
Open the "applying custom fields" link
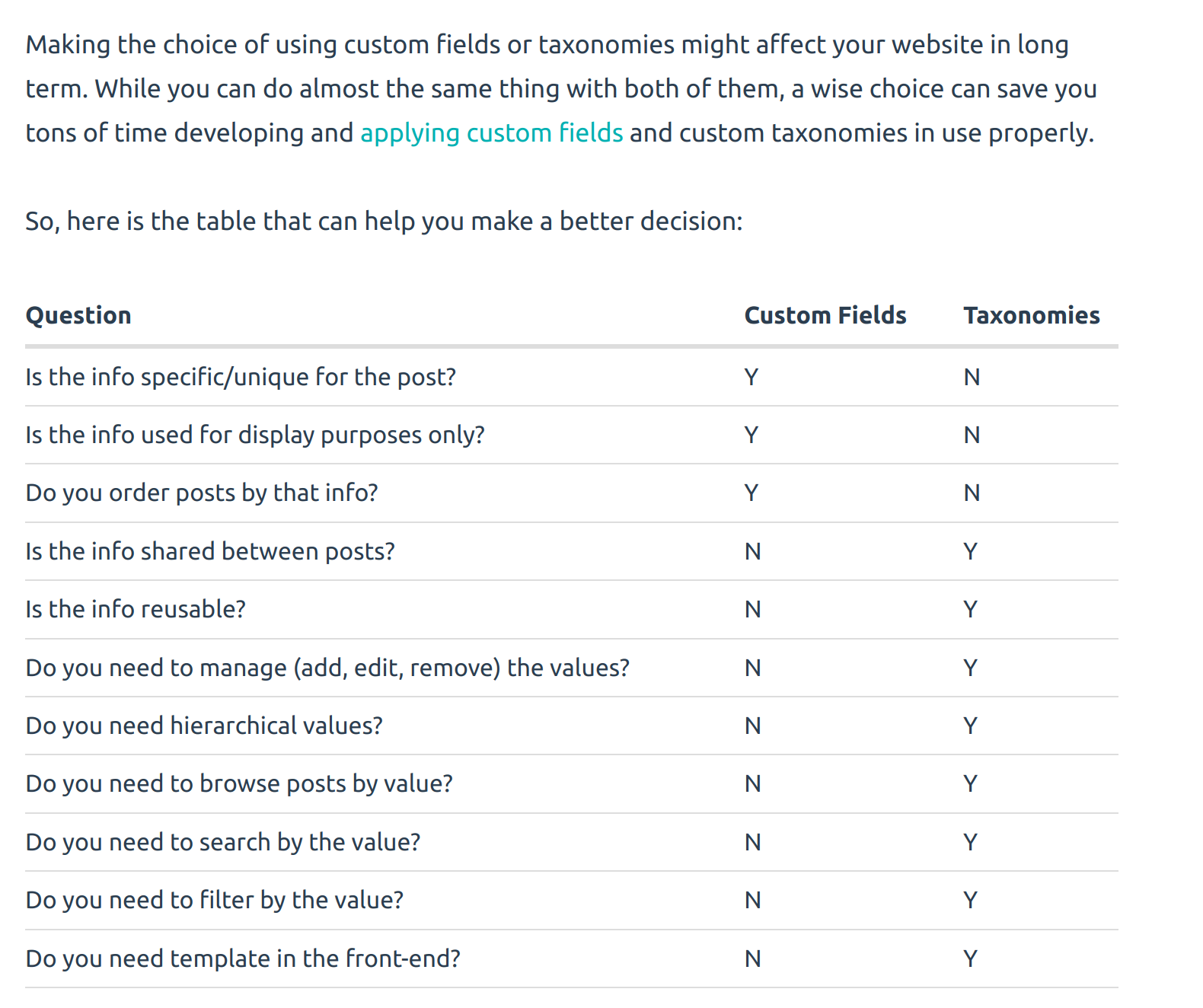[x=491, y=133]
